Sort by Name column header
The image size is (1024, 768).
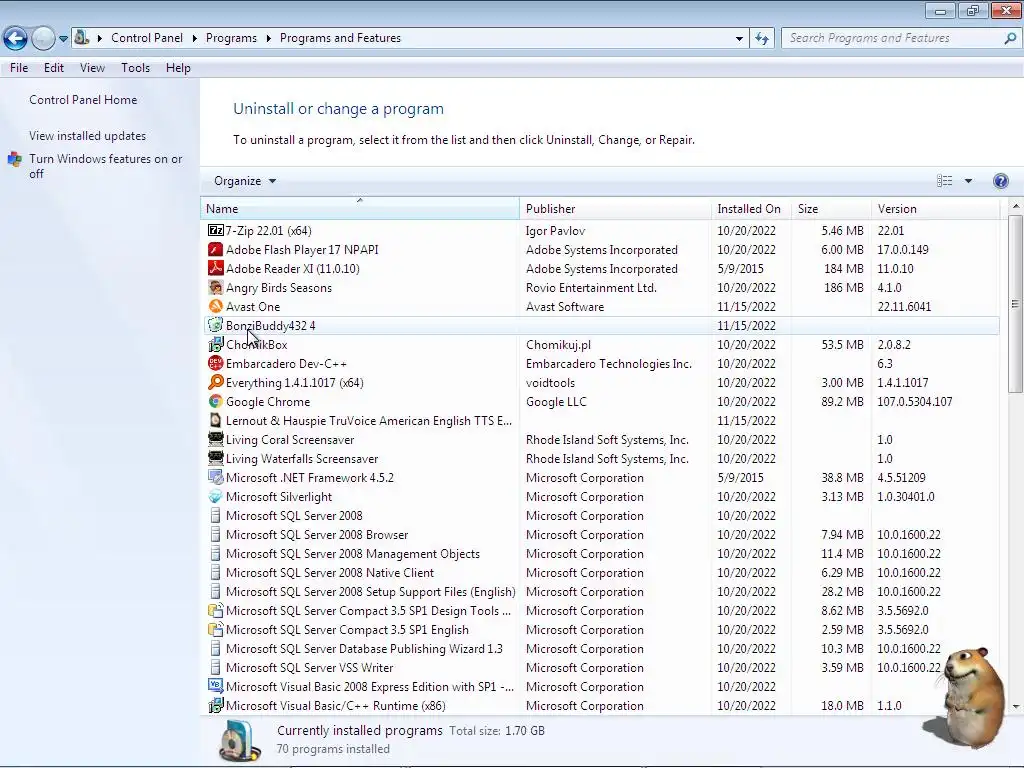(360, 209)
